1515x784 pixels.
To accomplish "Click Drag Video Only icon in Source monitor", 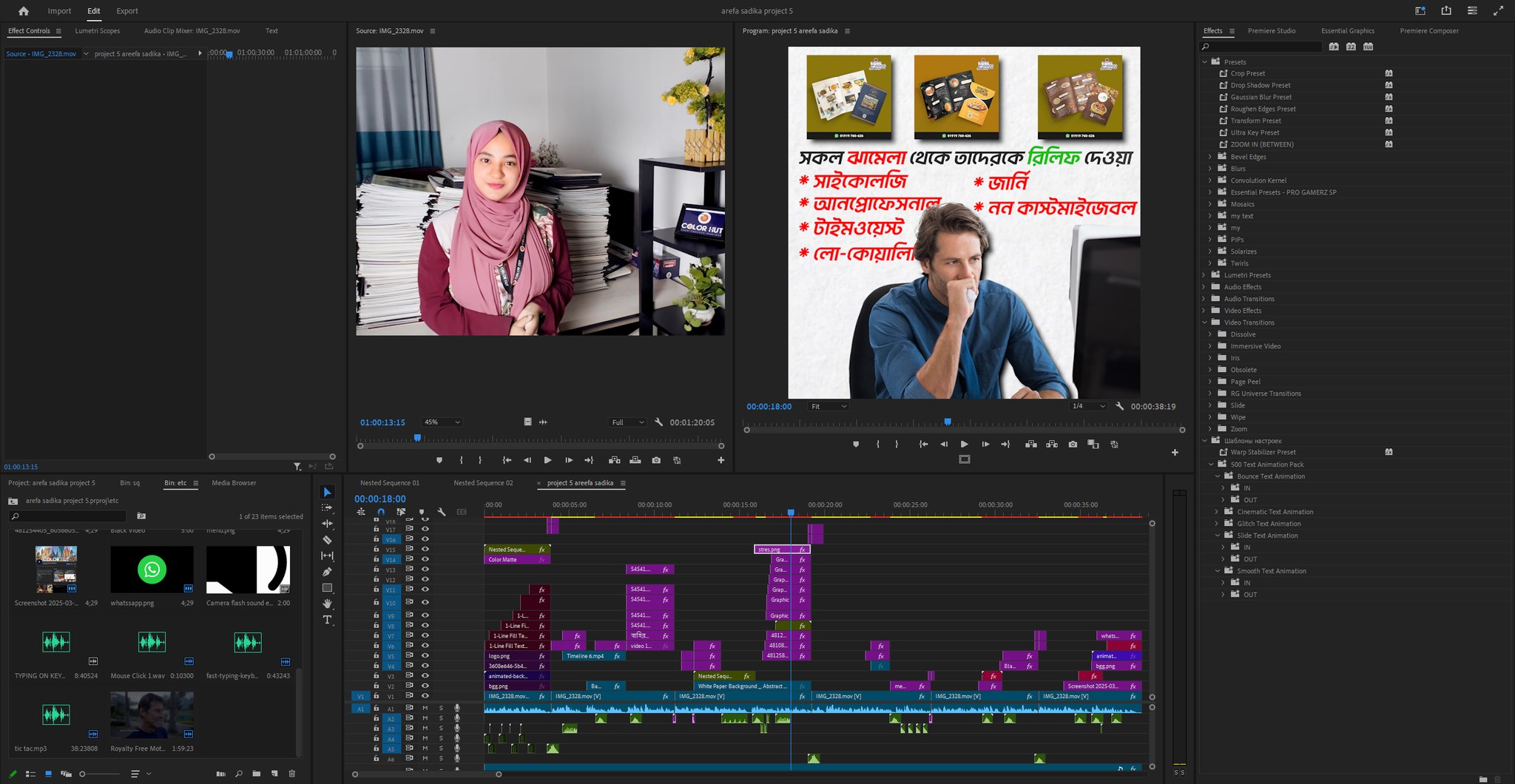I will (527, 422).
